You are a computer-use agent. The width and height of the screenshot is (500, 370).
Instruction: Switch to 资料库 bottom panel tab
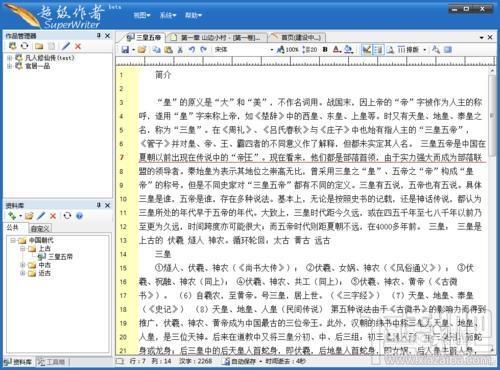tap(18, 362)
